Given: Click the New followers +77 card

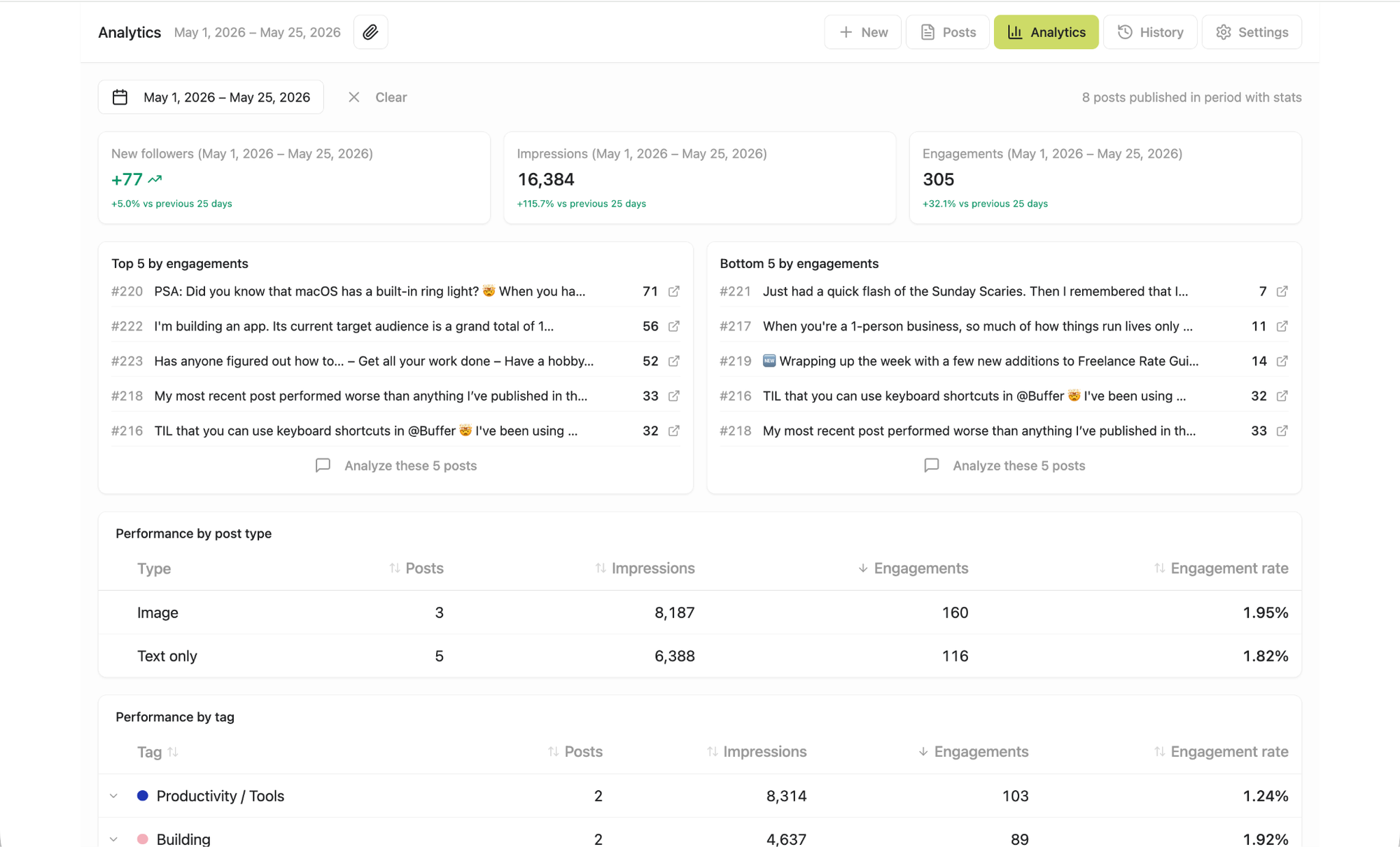Looking at the screenshot, I should 294,178.
